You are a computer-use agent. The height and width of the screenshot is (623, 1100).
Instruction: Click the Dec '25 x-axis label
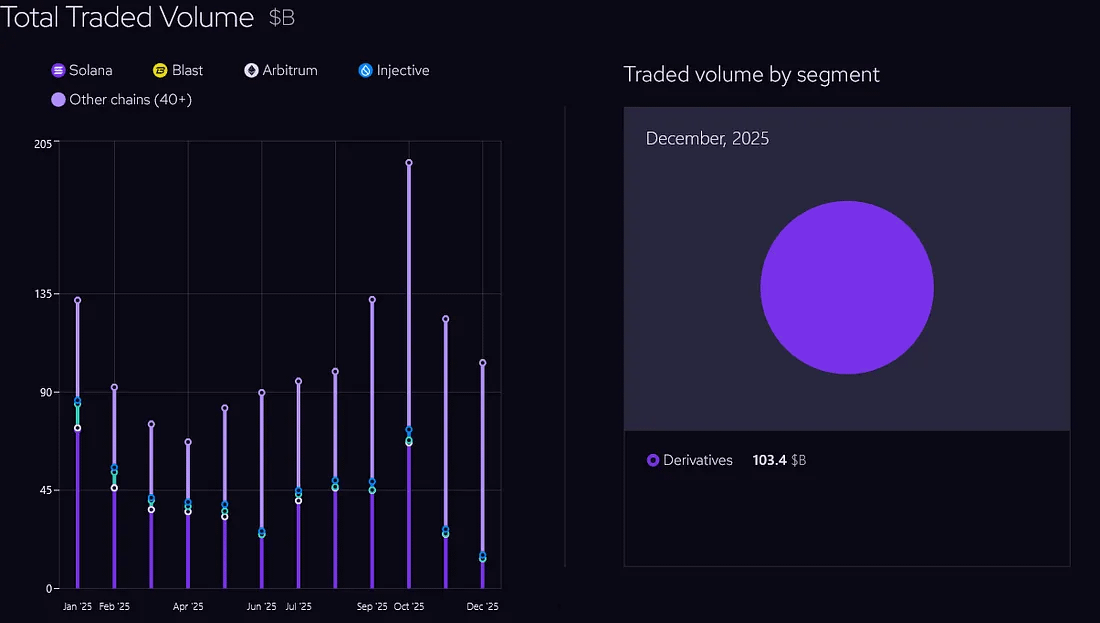tap(482, 607)
